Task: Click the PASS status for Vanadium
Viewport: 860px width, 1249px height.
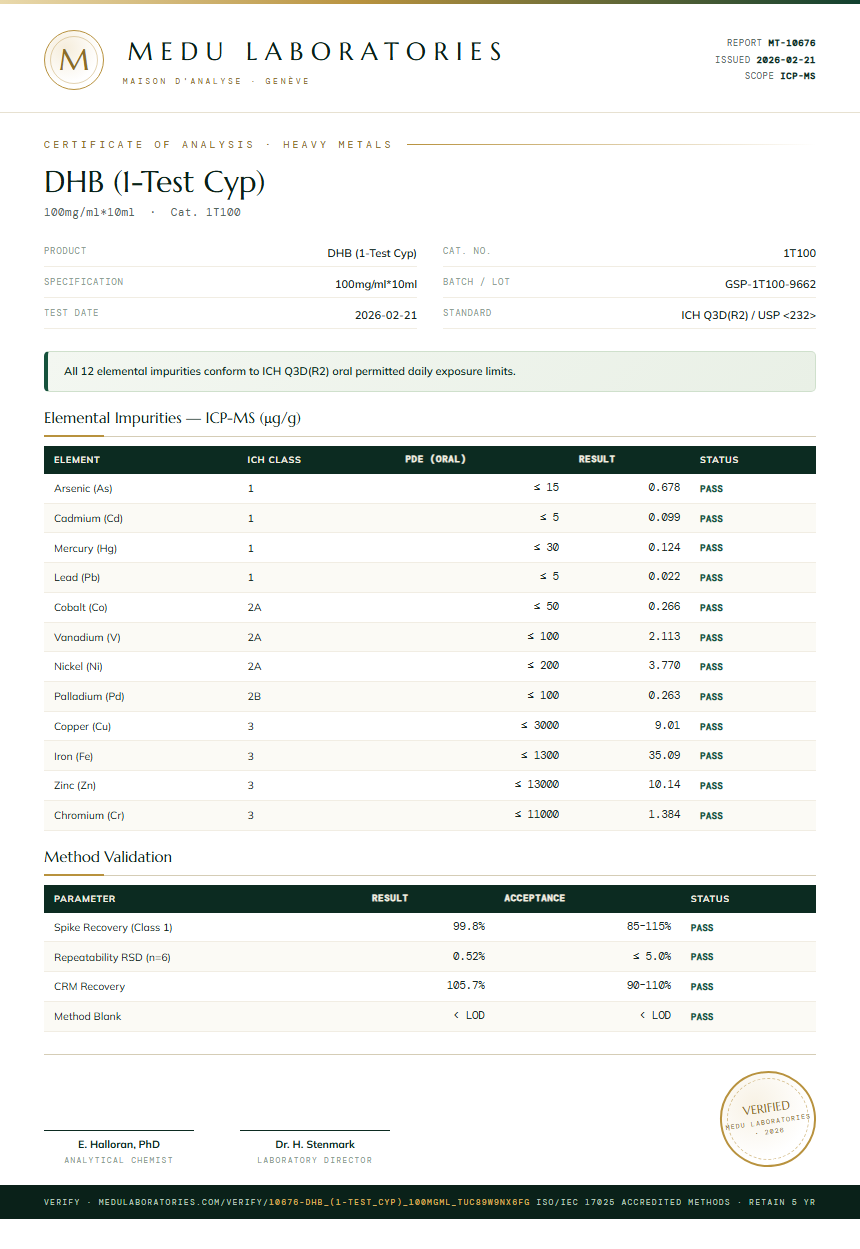Action: click(711, 638)
